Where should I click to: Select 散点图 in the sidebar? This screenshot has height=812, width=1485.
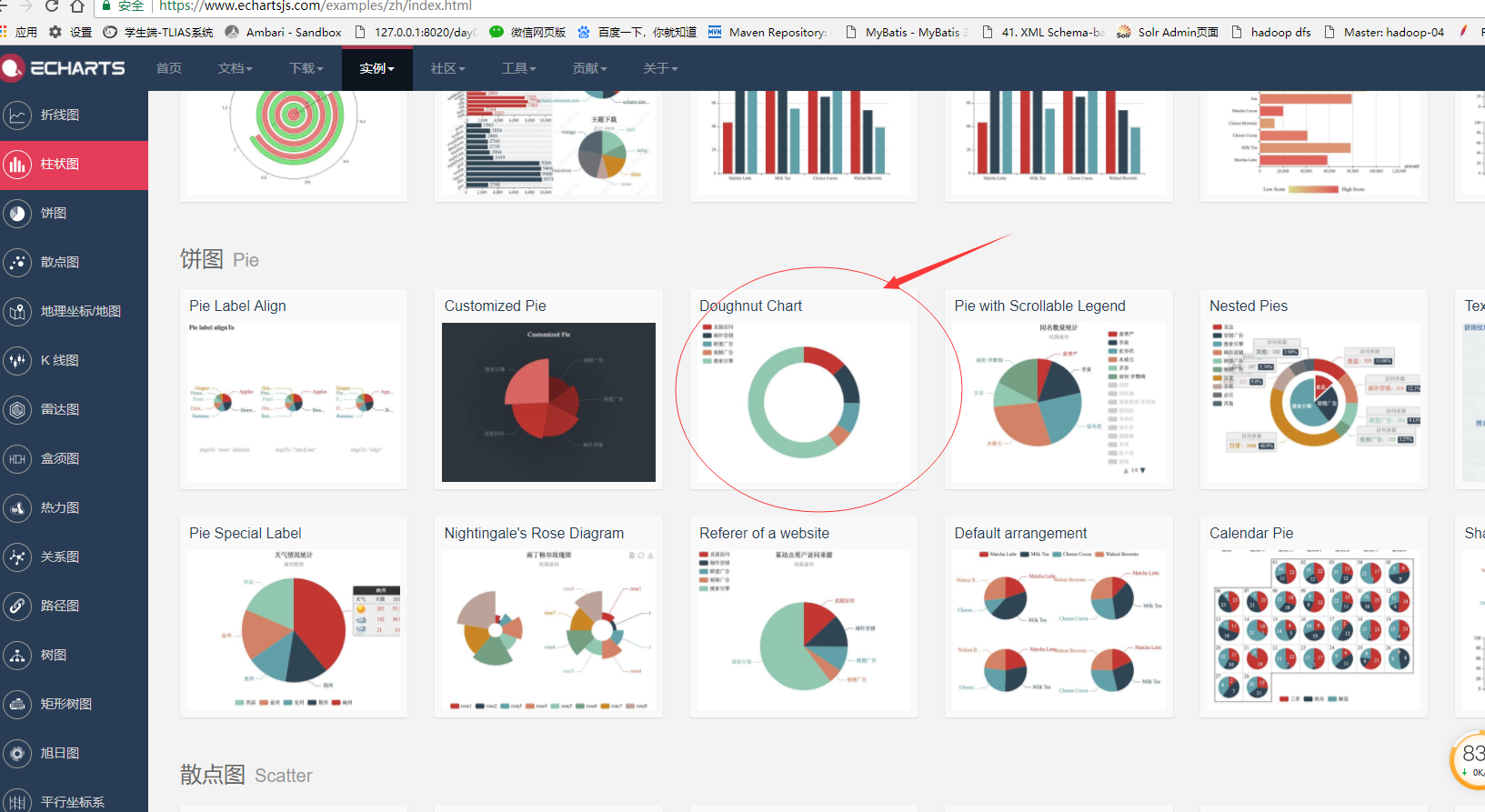point(60,263)
